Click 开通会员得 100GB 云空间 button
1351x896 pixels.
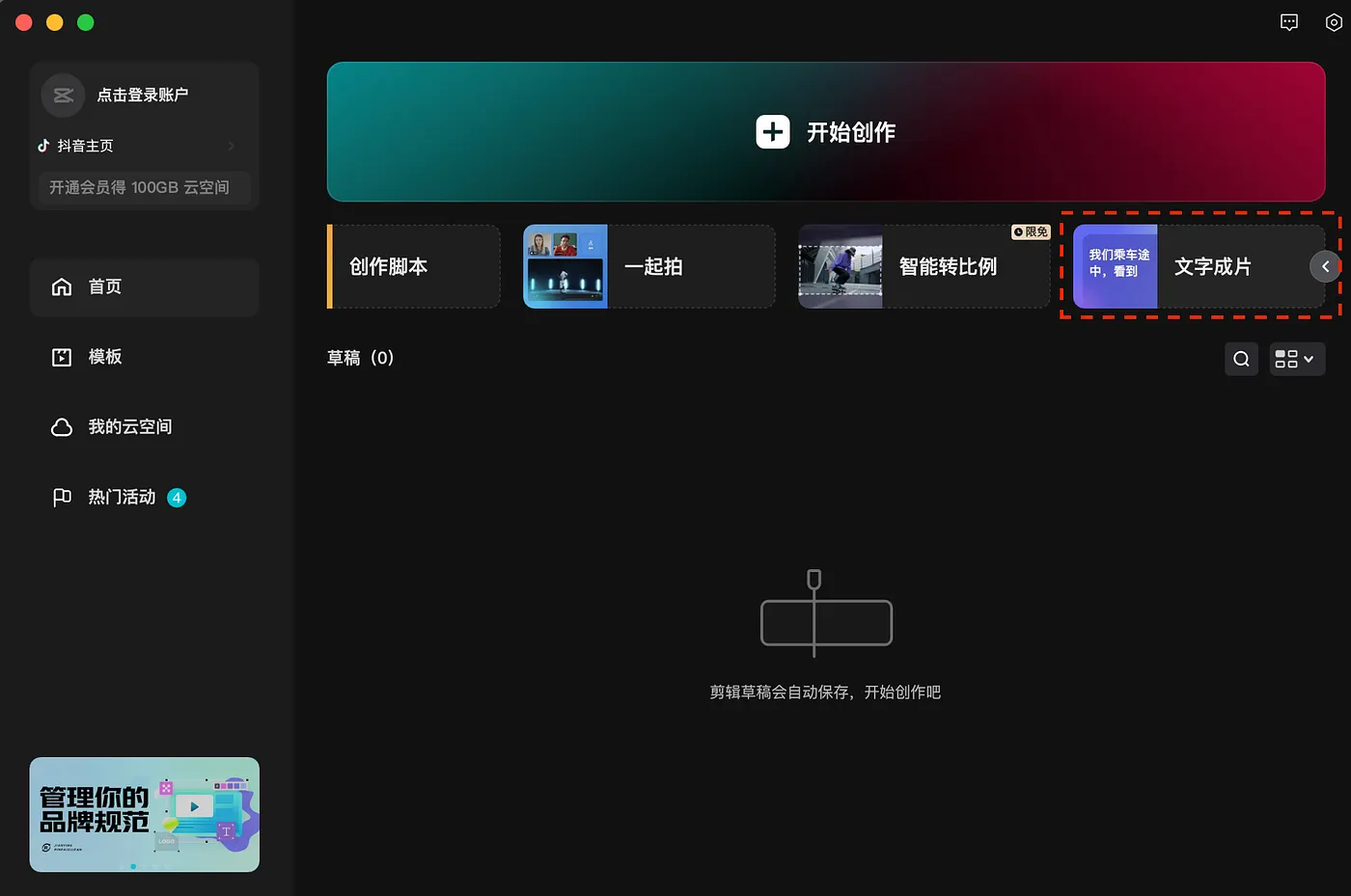click(144, 187)
